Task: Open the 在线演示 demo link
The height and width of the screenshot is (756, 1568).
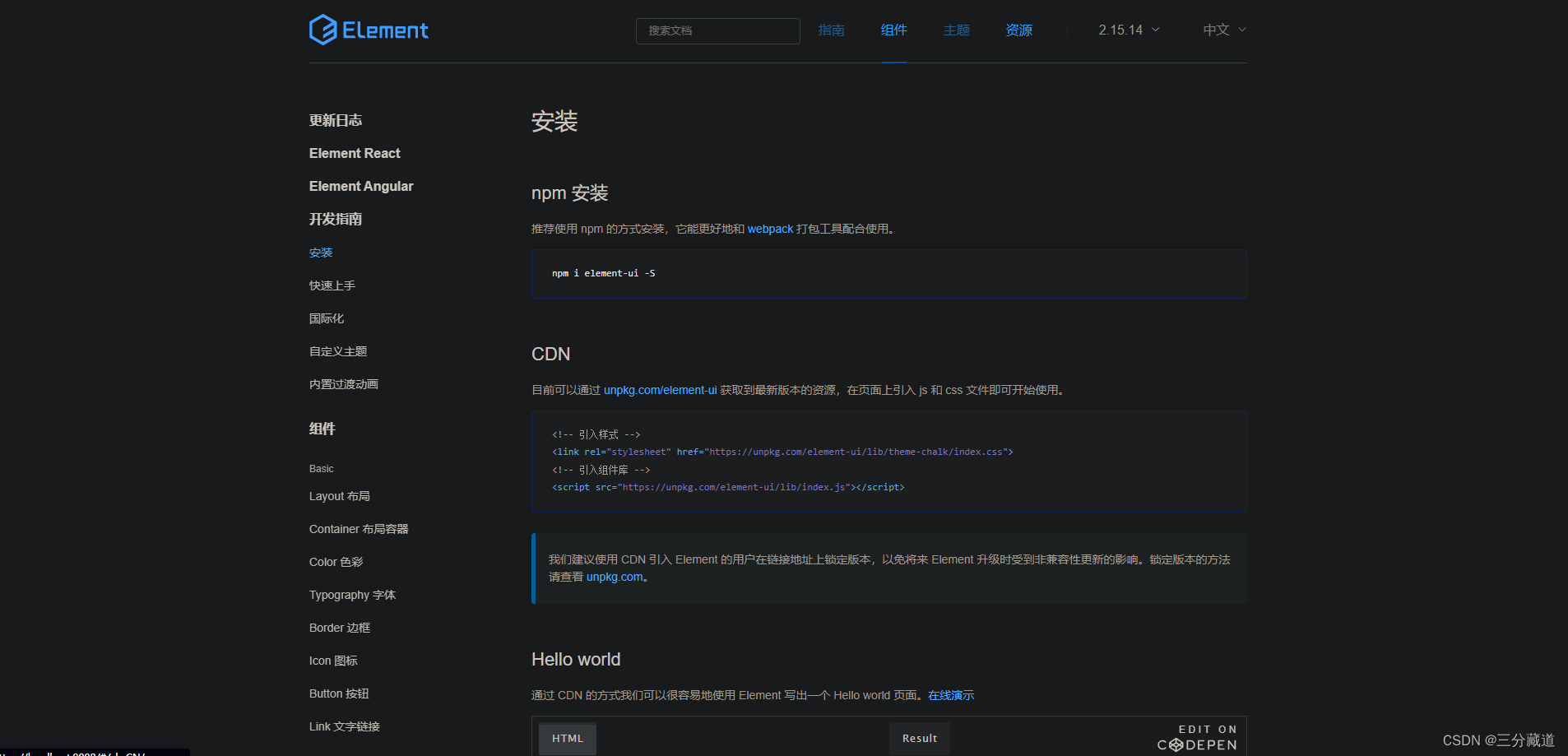Action: [x=950, y=695]
